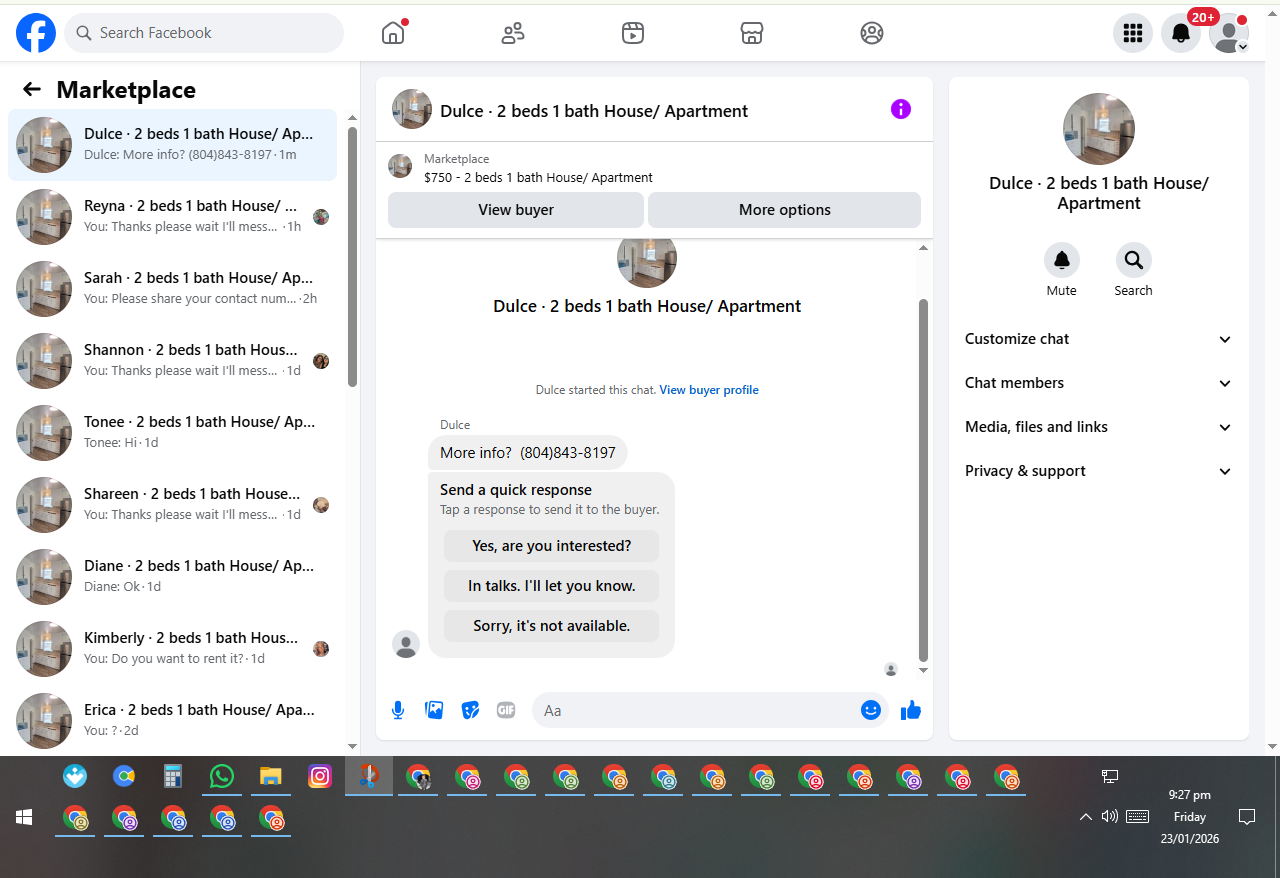Expand Media, files and links section
This screenshot has height=878, width=1280.
coord(1099,427)
